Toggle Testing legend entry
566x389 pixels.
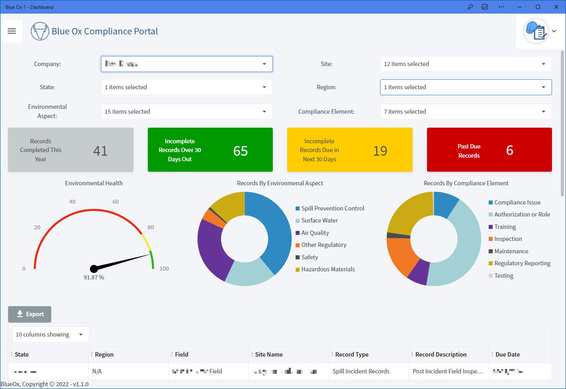click(x=501, y=276)
